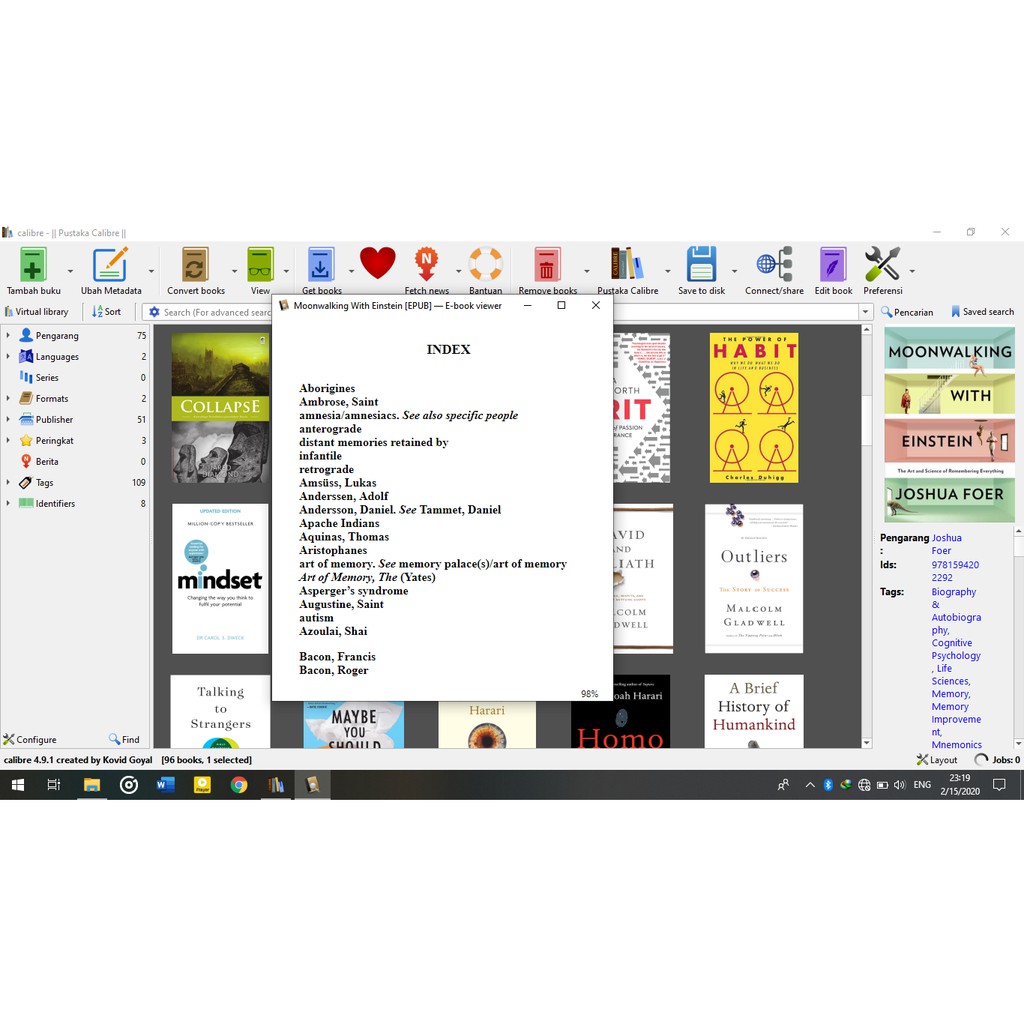Expand the Tambah buku dropdown arrow
This screenshot has height=1024, width=1024.
coord(70,271)
